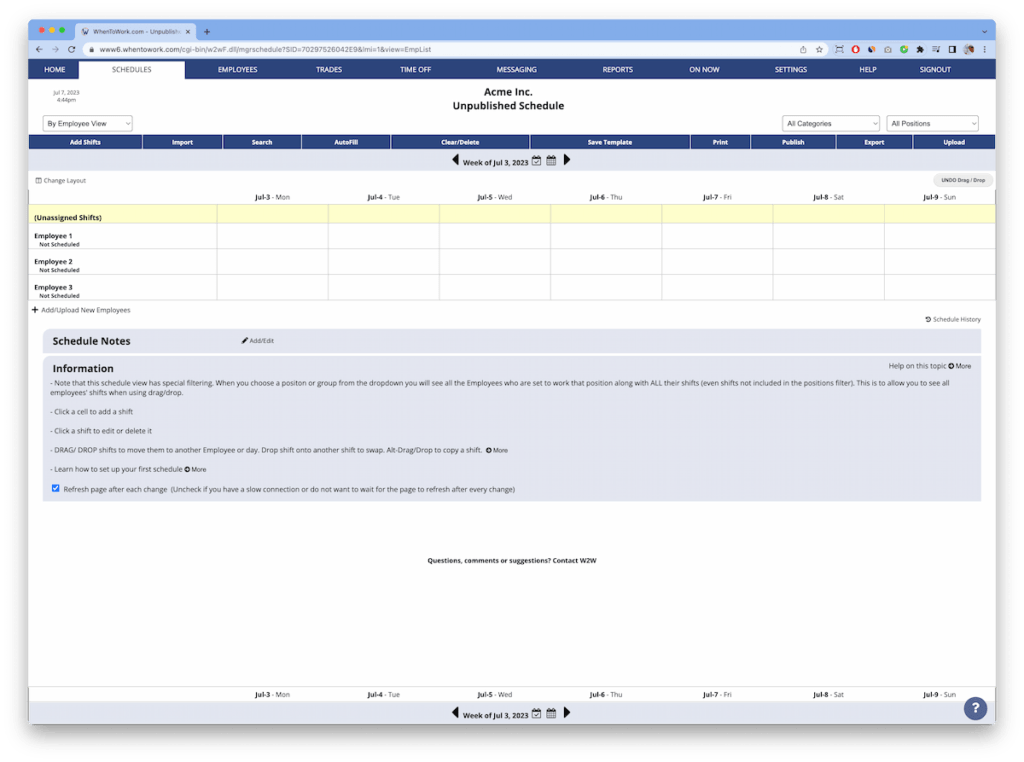
Task: Open the EMPLOYEES tab
Action: point(237,70)
